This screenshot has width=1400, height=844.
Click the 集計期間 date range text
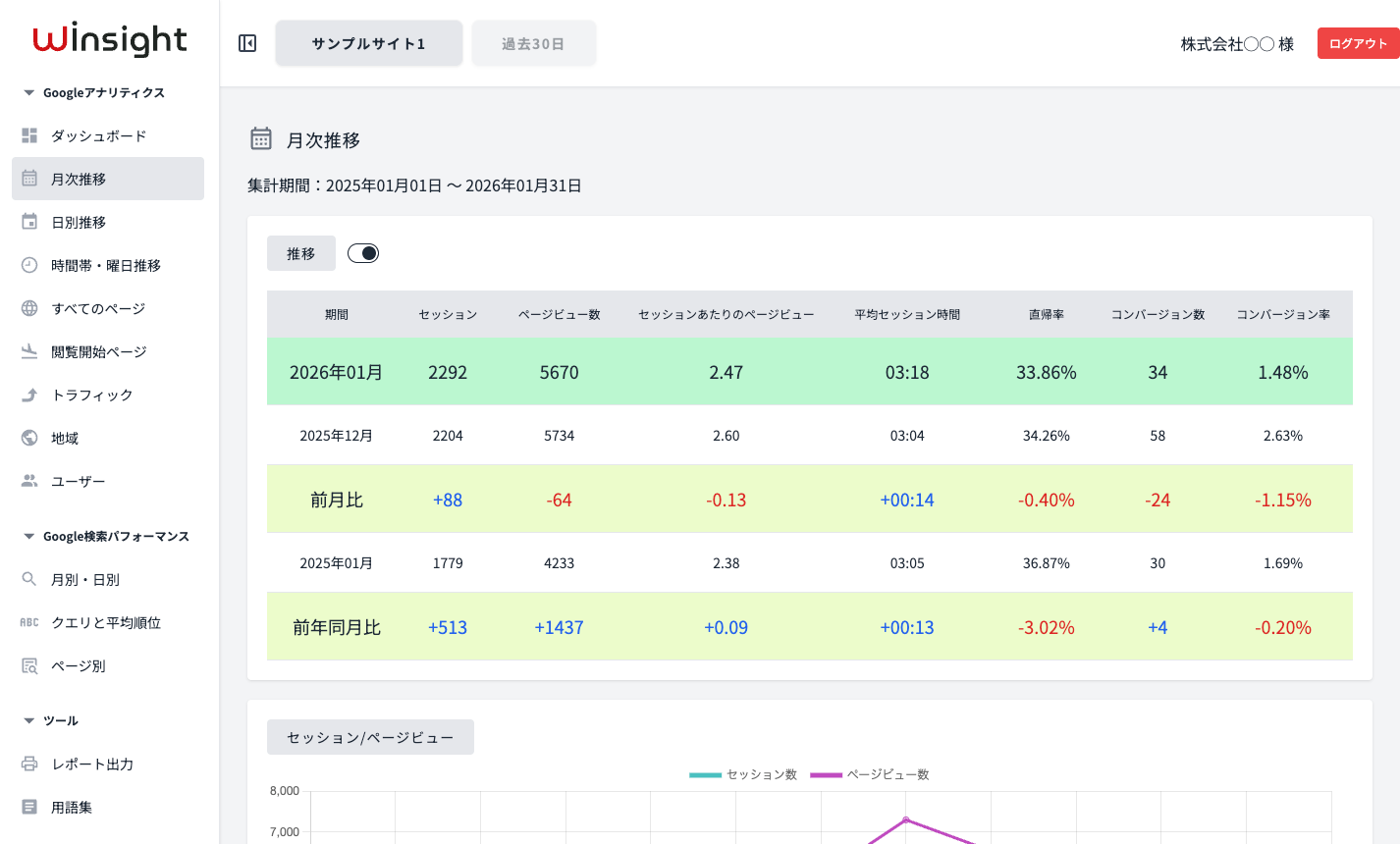414,185
